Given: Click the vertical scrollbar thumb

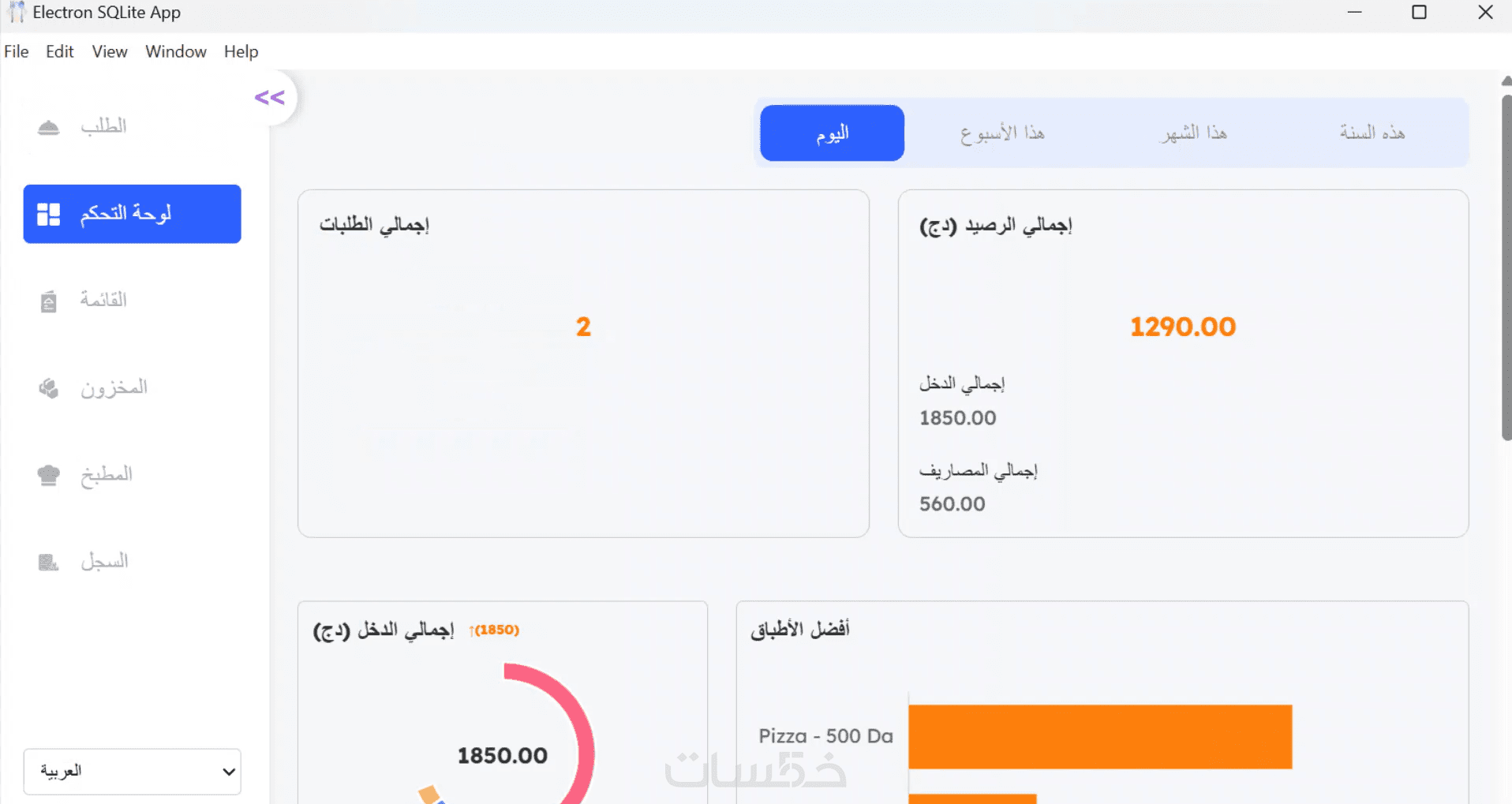Looking at the screenshot, I should 1506,268.
